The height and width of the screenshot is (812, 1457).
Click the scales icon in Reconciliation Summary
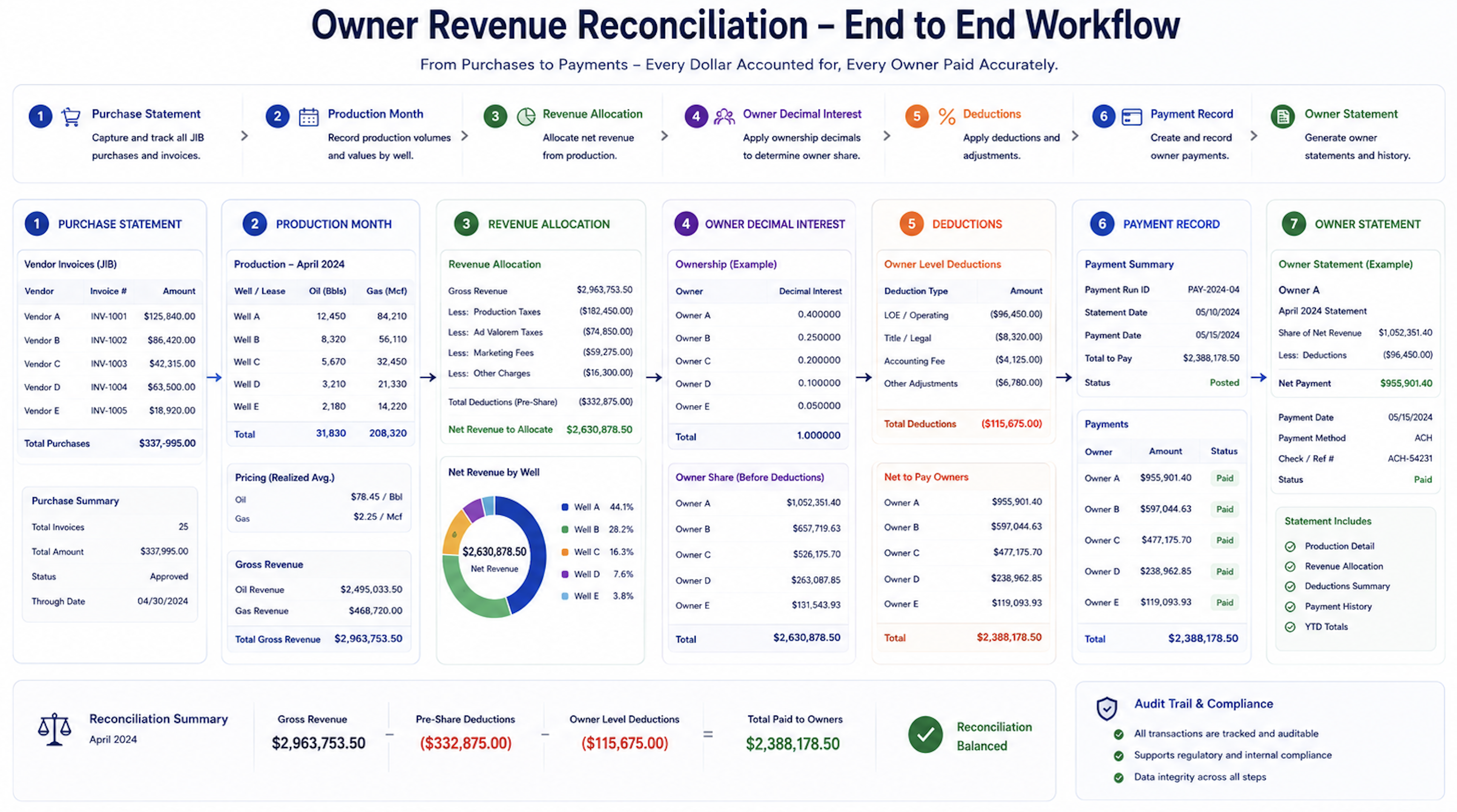pos(54,729)
